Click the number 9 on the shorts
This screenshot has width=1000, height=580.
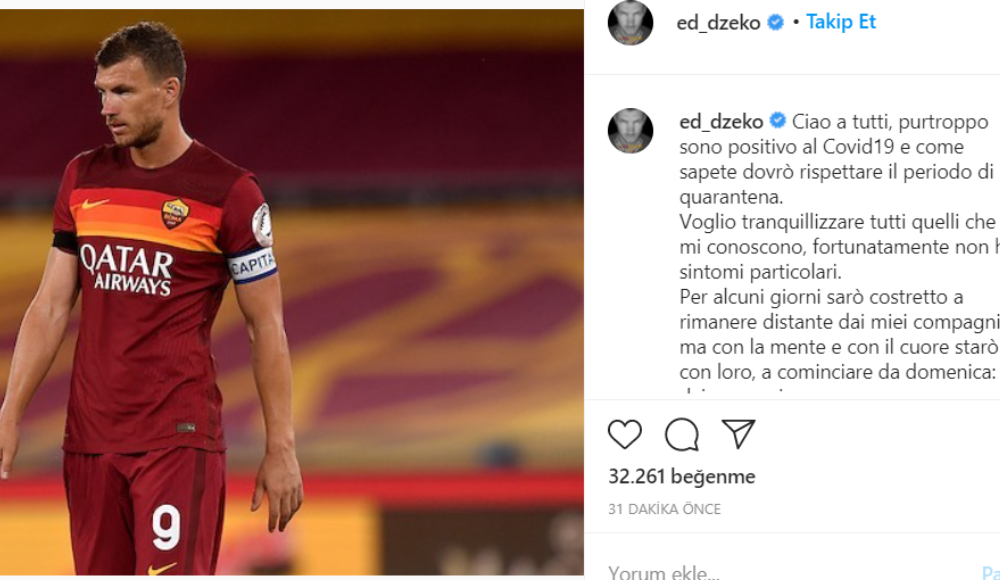pyautogui.click(x=166, y=528)
